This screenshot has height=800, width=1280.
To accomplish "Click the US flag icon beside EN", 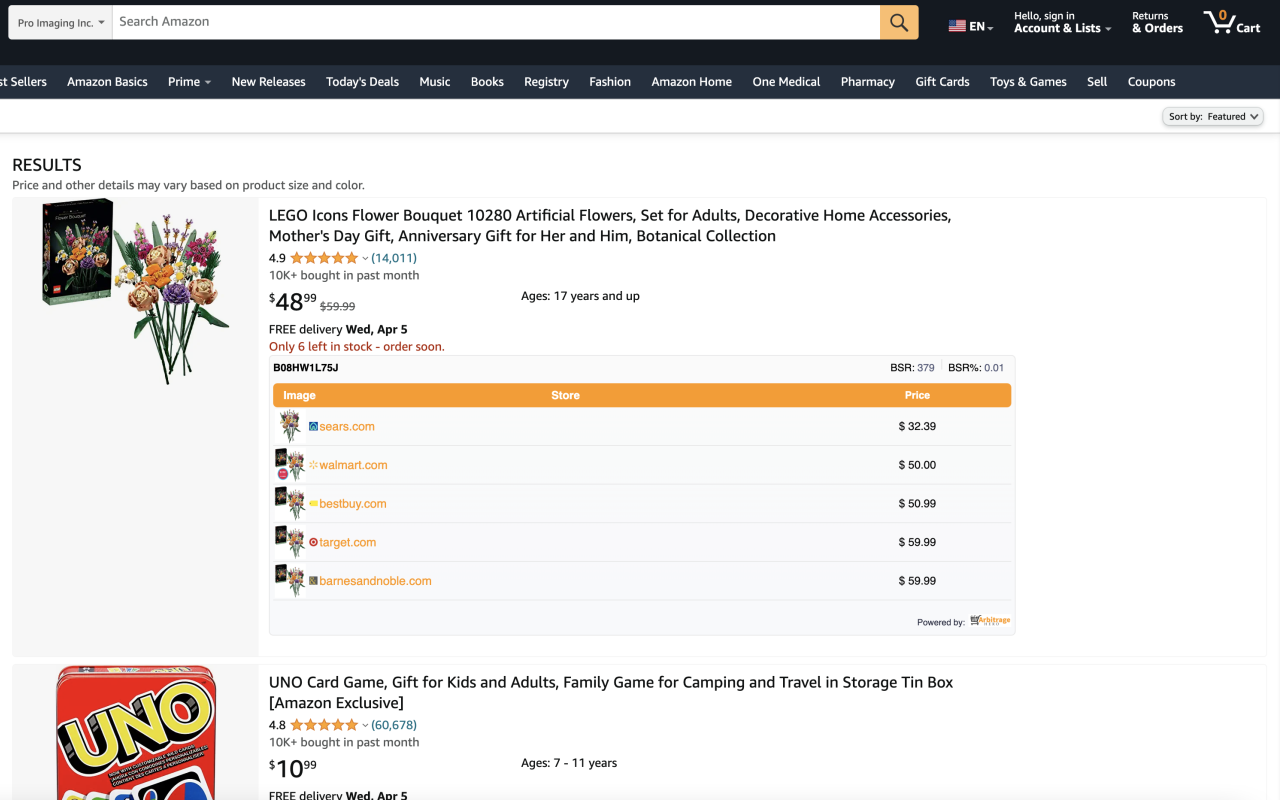I will coord(956,26).
